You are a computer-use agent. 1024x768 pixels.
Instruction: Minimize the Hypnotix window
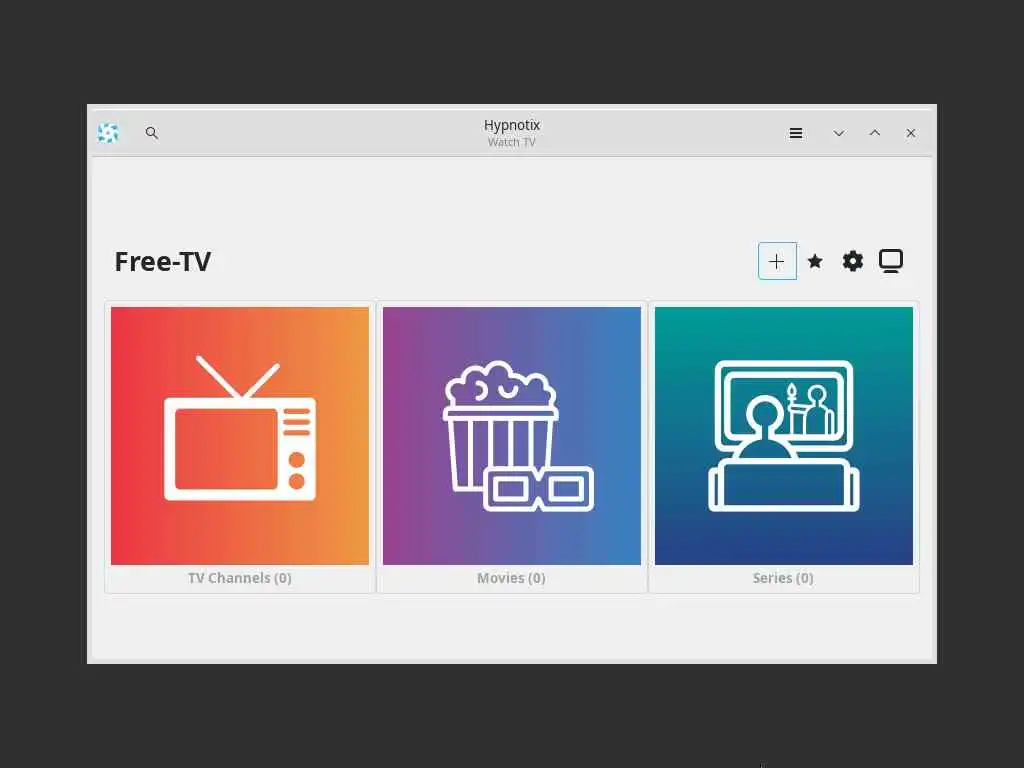pos(839,133)
